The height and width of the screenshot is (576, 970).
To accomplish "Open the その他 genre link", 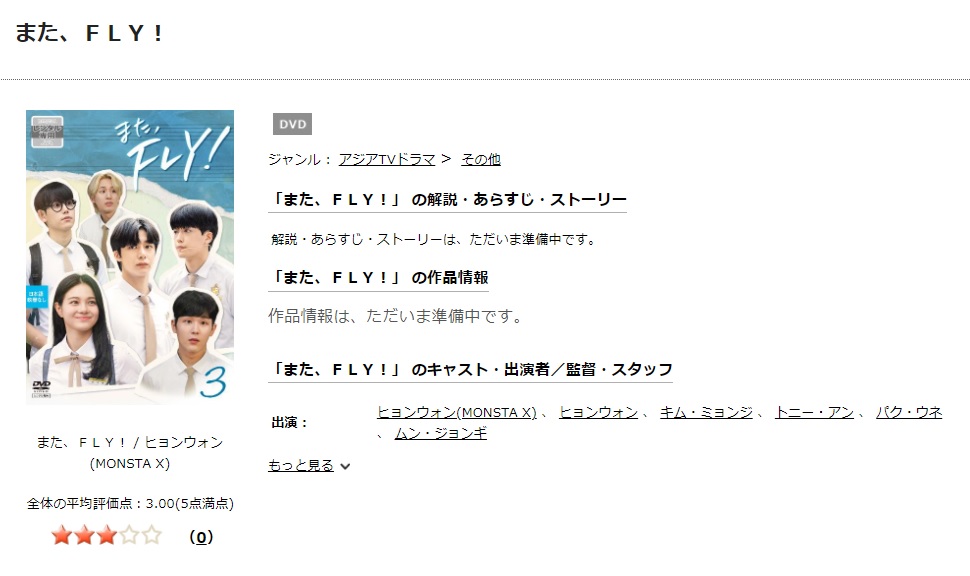I will (481, 160).
